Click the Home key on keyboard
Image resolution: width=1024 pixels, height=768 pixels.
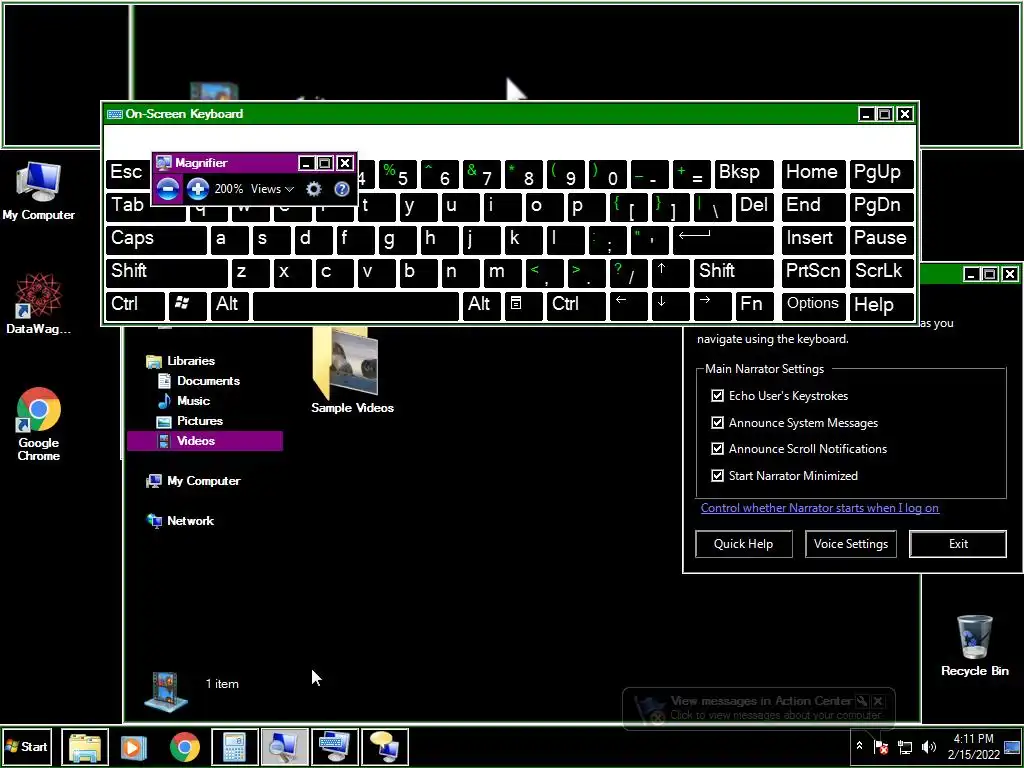[x=813, y=174]
